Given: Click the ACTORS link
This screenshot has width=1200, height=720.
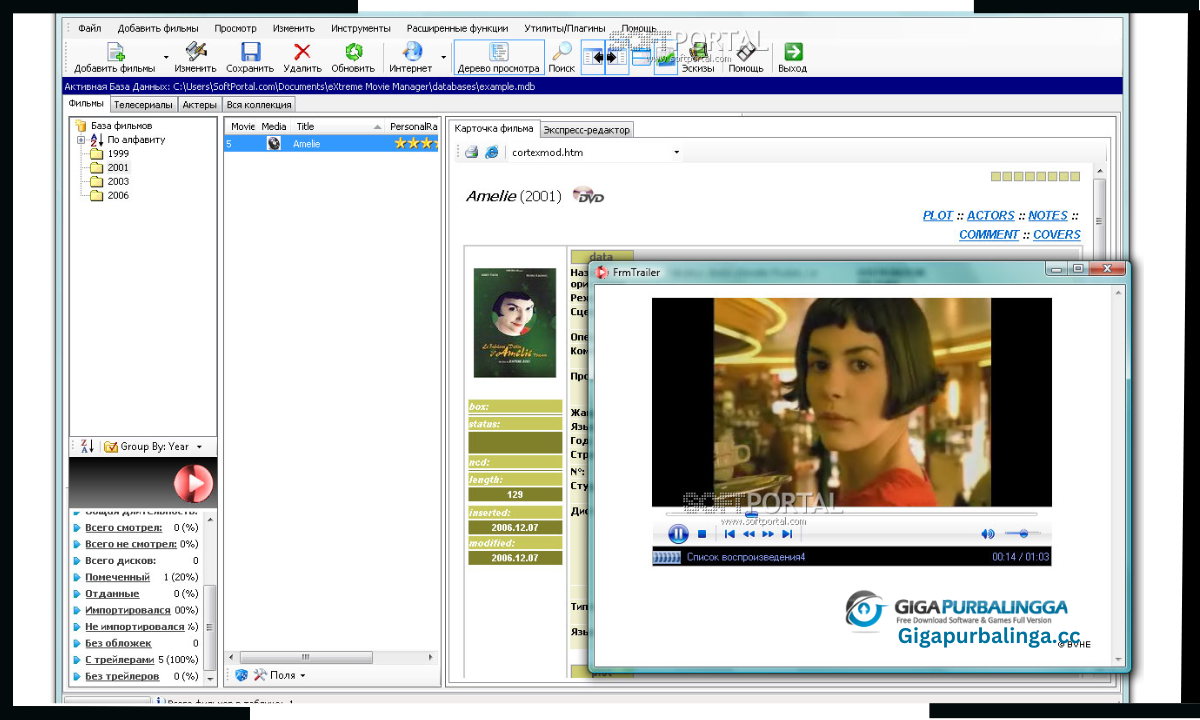Looking at the screenshot, I should [x=990, y=215].
